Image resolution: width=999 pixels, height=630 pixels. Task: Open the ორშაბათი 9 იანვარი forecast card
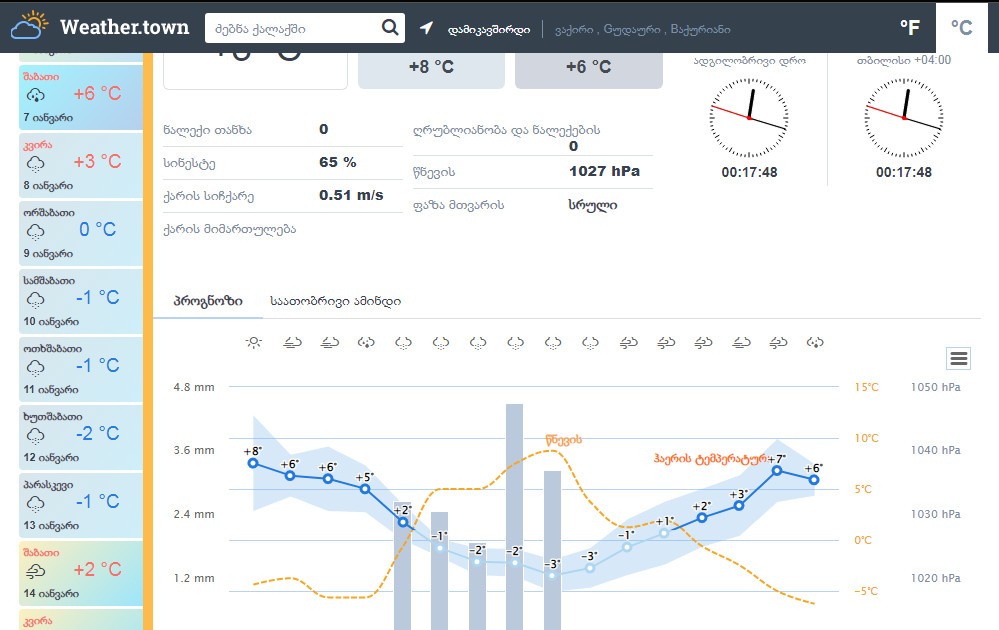81,233
